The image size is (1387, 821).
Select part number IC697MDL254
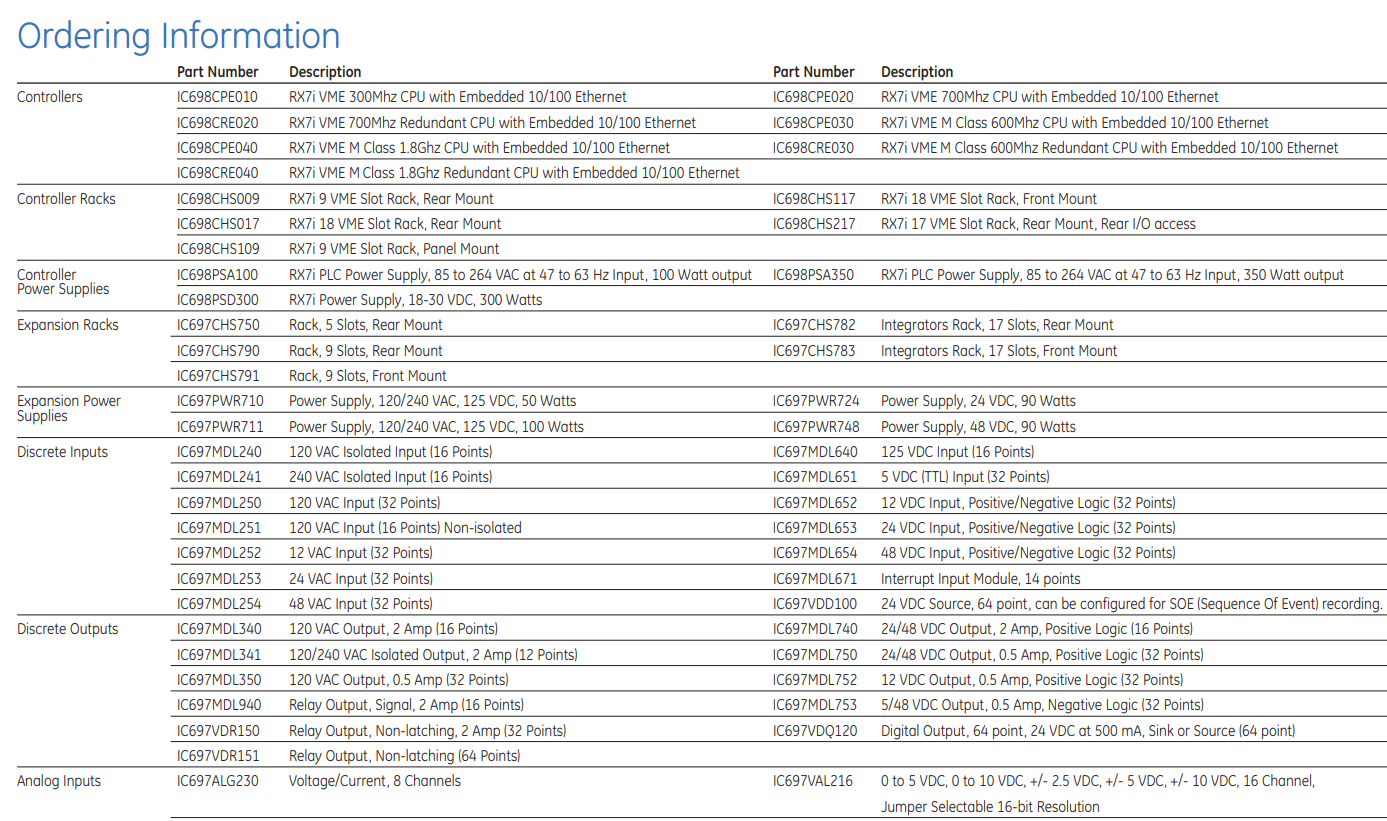click(x=219, y=604)
